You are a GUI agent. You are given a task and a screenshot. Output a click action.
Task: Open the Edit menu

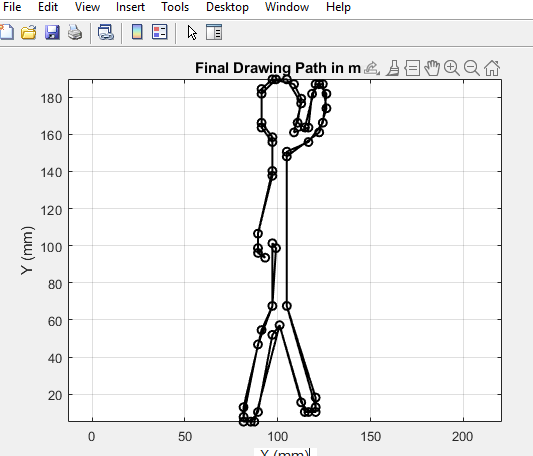coord(48,7)
